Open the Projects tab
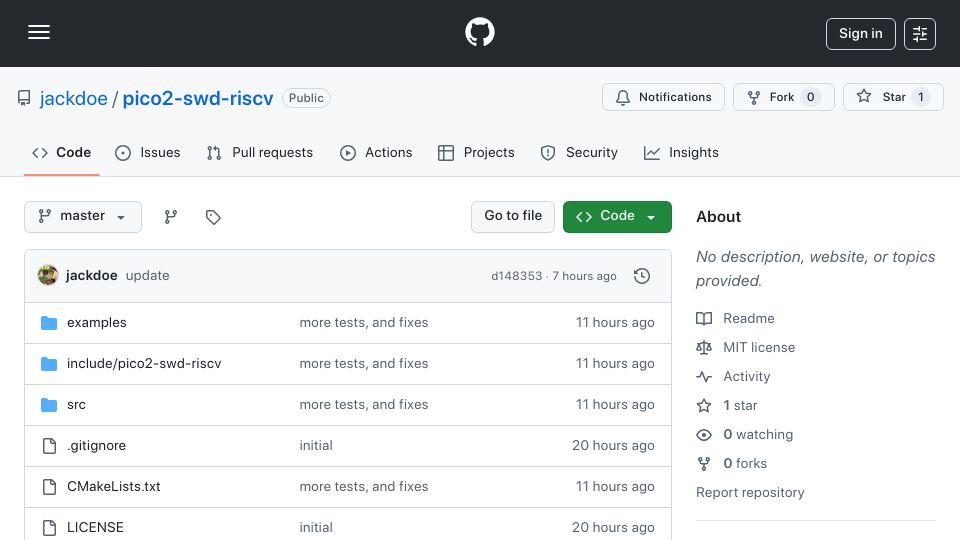The height and width of the screenshot is (540, 960). tap(476, 152)
